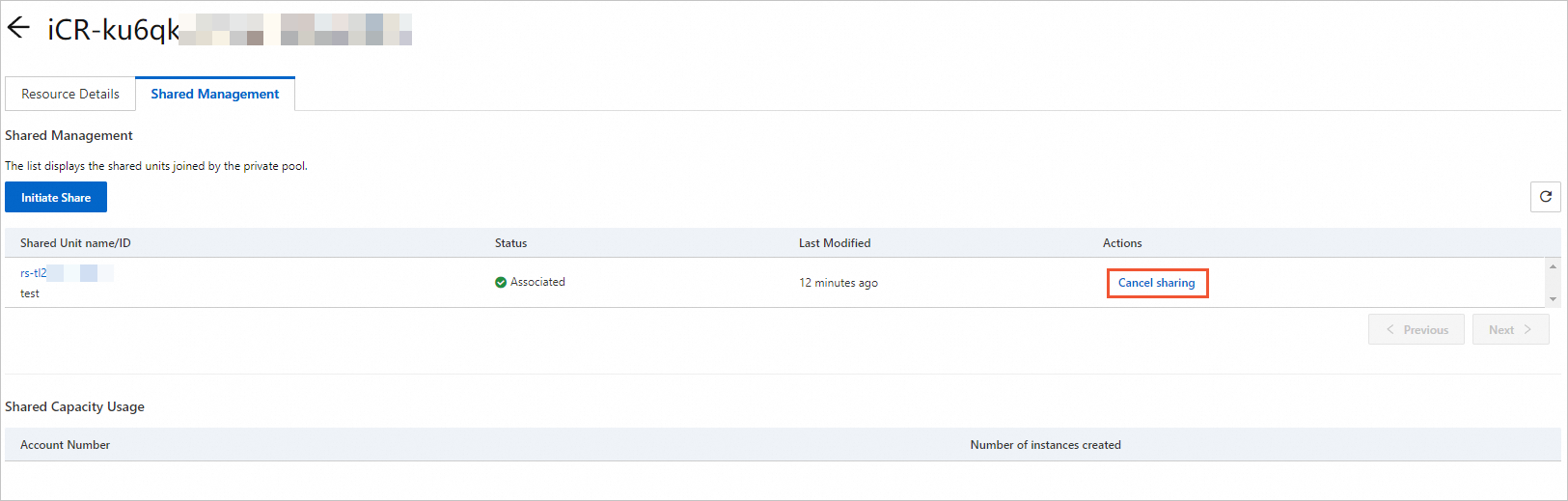Click Number of instances created header
The image size is (1568, 501).
[1045, 445]
